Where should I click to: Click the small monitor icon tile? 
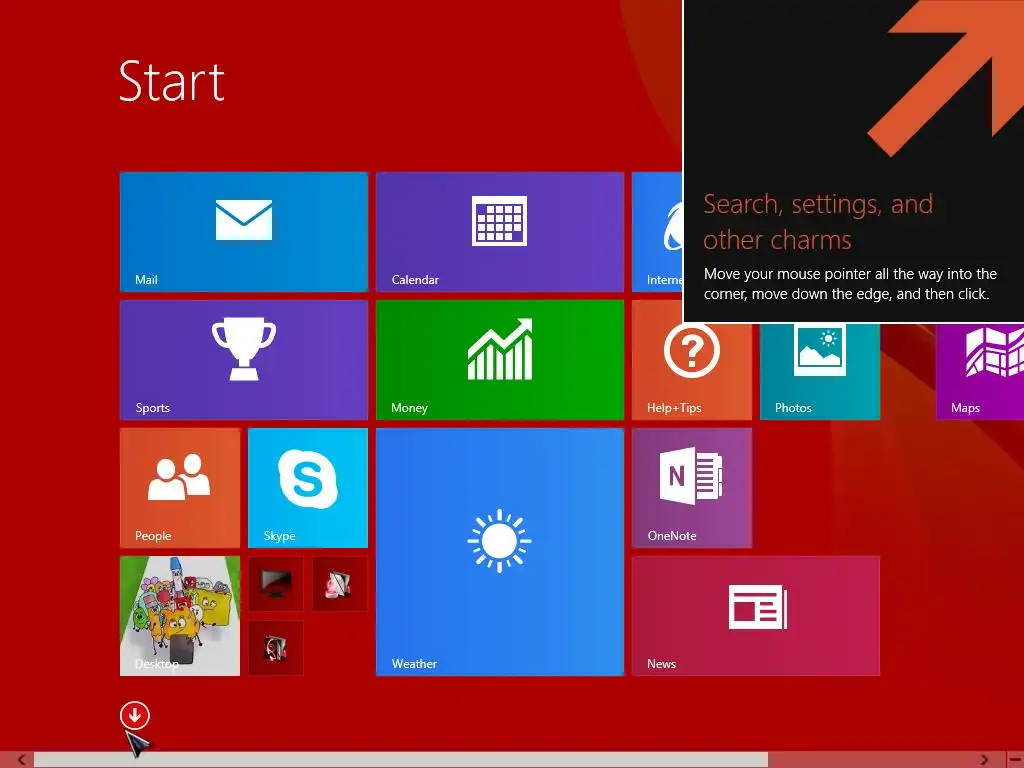[x=276, y=584]
